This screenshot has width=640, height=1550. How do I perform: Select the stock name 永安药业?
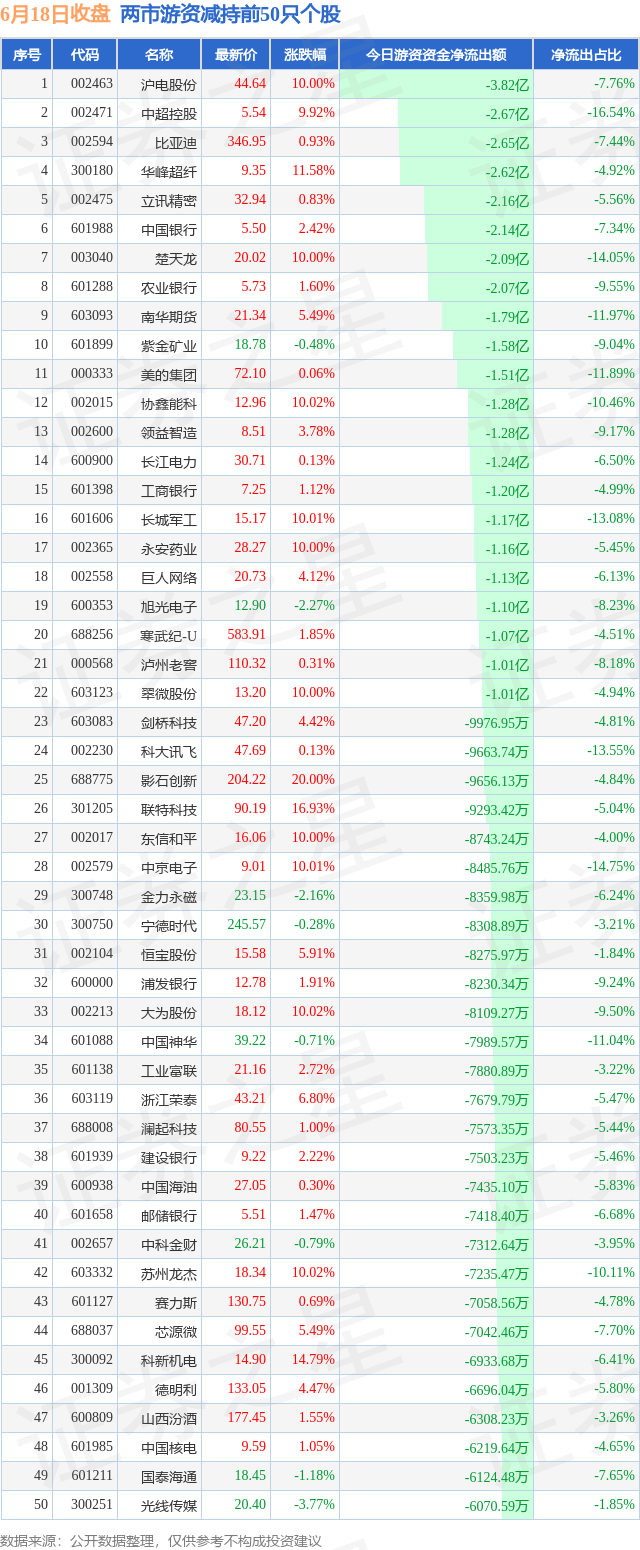(169, 548)
